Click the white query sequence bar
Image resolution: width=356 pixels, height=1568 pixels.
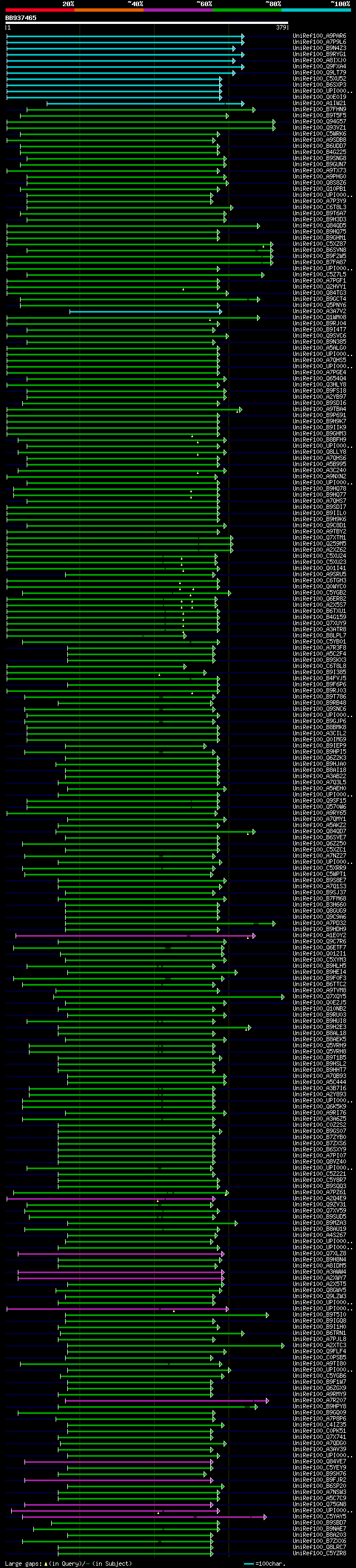147,23
